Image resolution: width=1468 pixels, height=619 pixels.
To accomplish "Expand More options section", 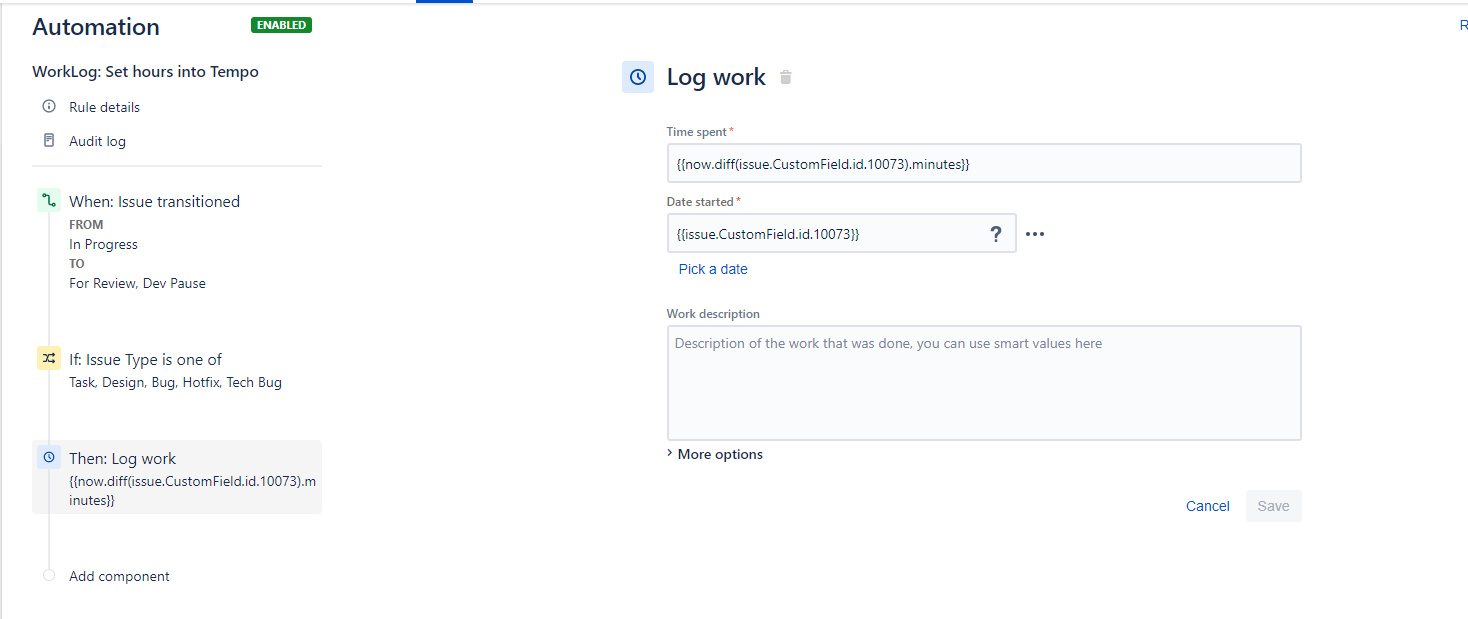I will [715, 454].
